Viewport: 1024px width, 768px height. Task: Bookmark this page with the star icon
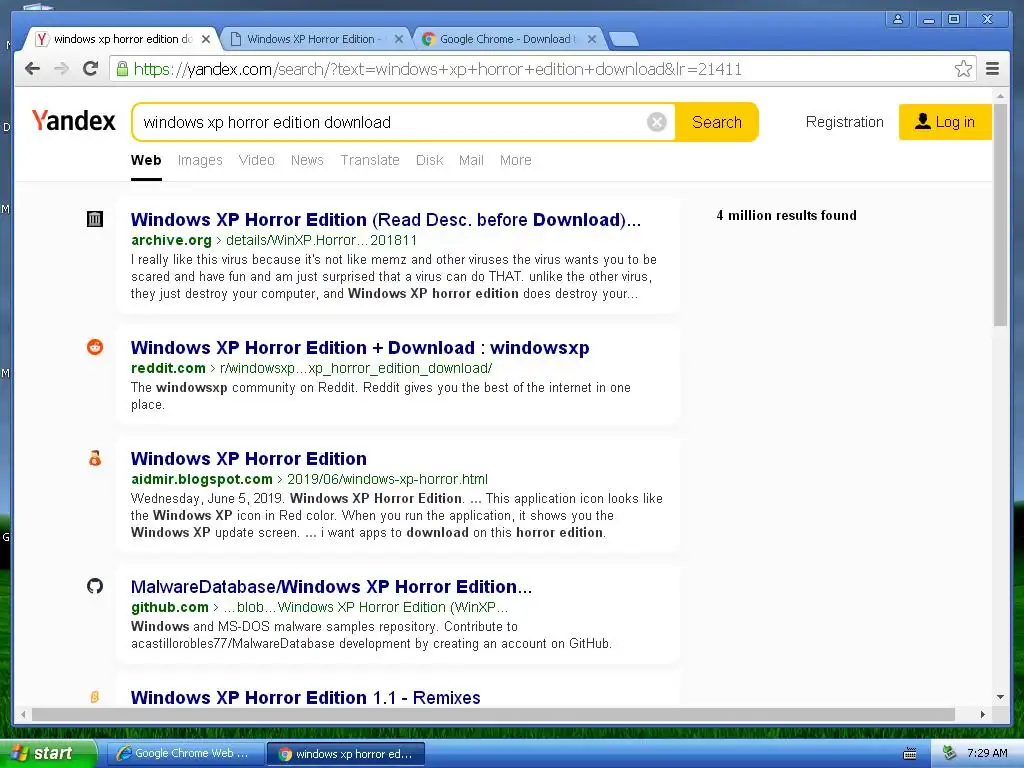[x=963, y=69]
